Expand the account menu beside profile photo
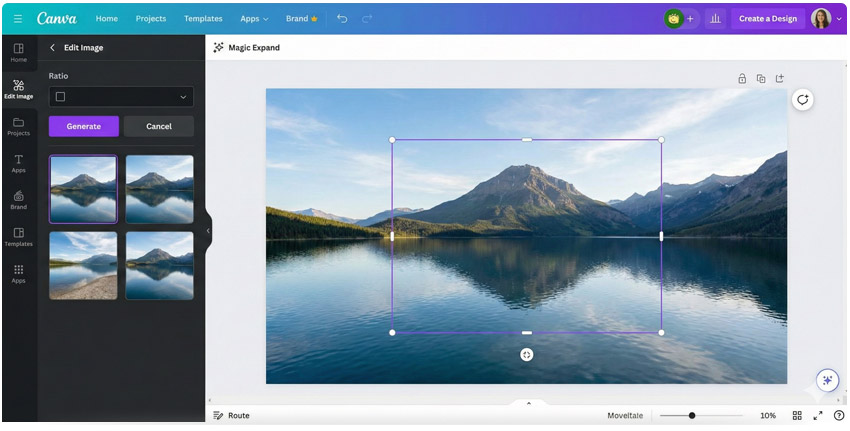 point(839,18)
